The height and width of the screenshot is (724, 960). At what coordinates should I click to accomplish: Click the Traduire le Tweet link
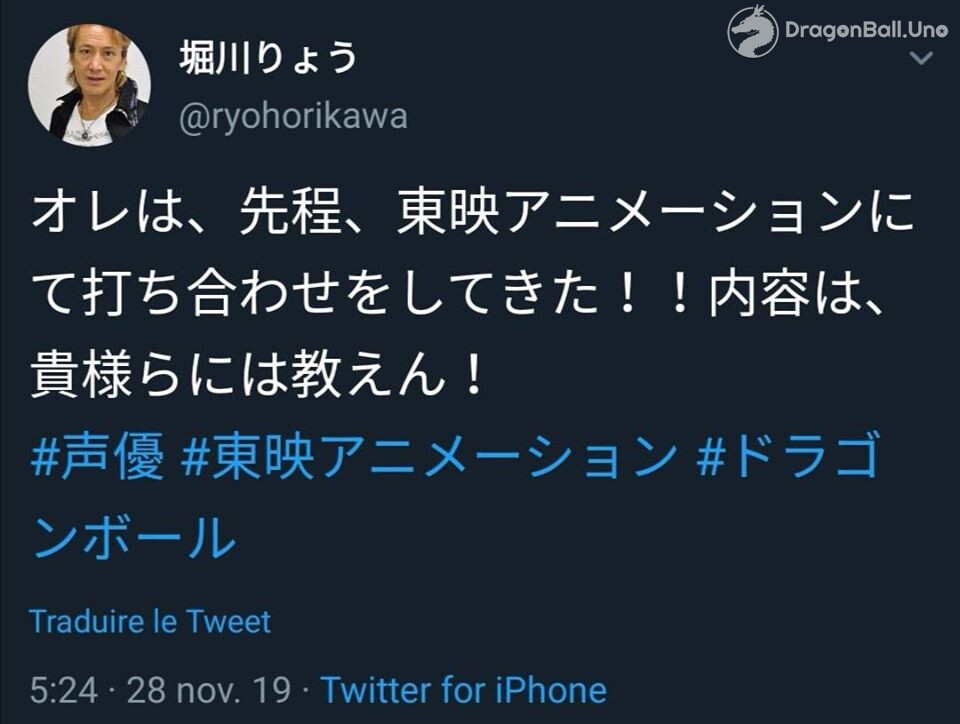coord(150,622)
